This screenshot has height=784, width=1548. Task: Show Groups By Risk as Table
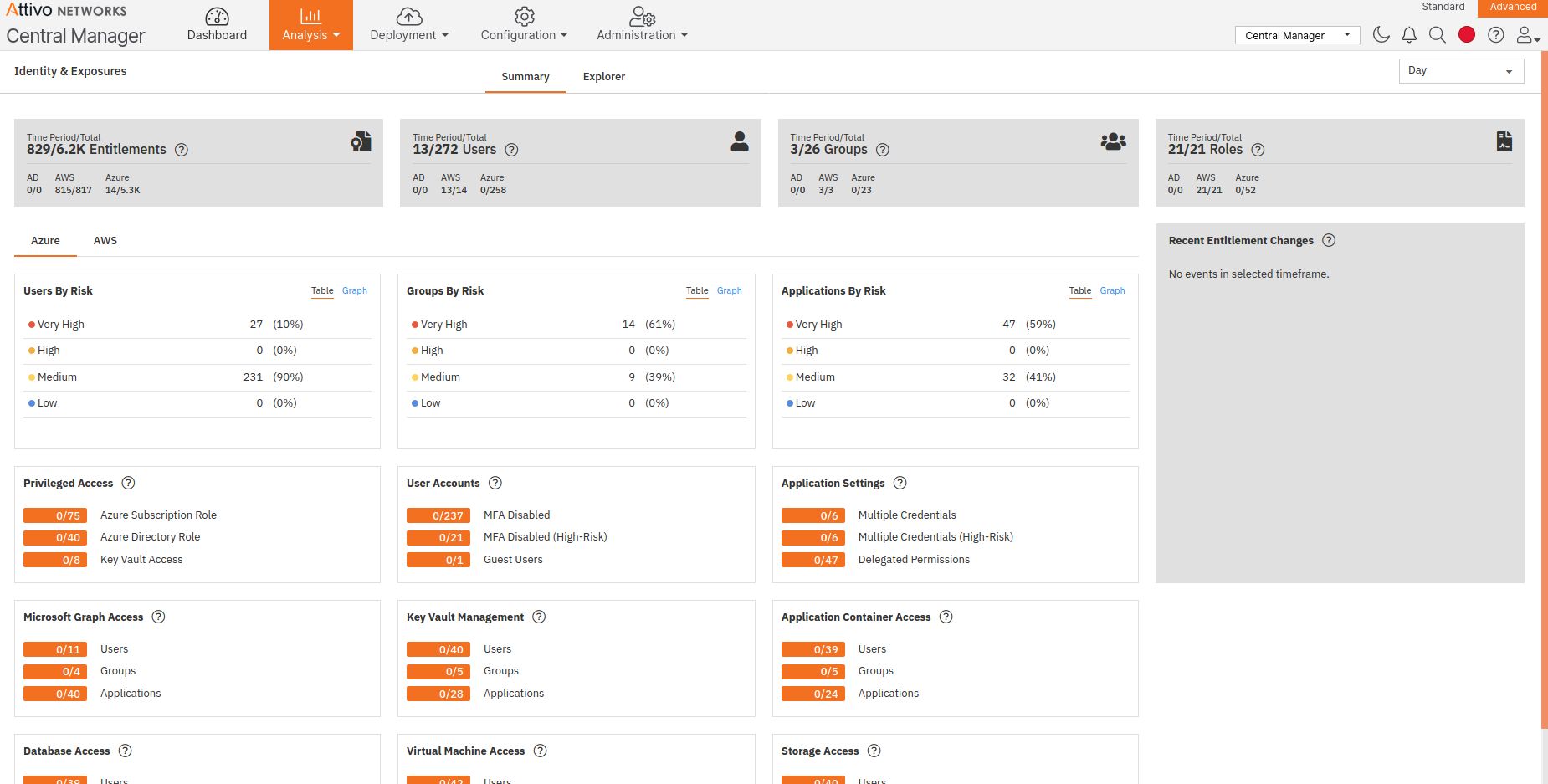697,290
